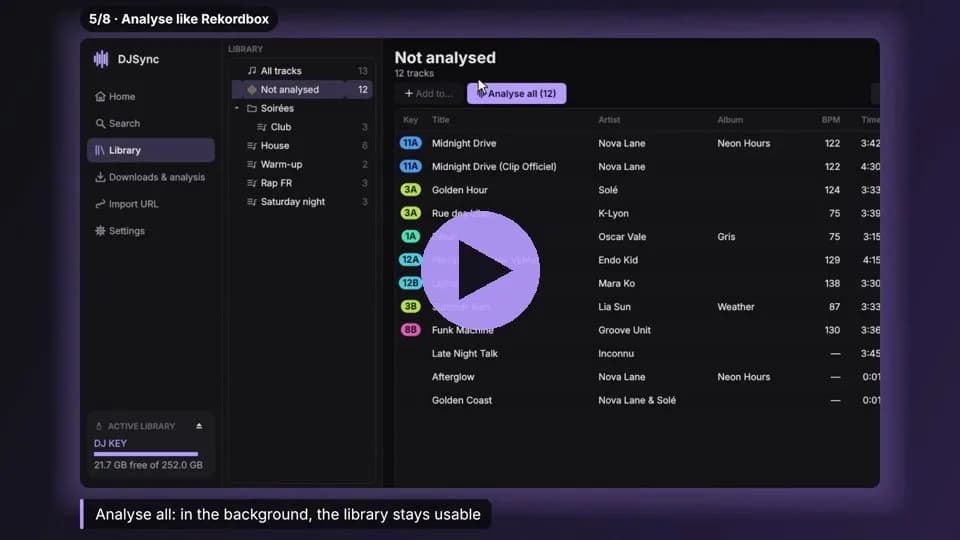Click the Neon Hours album for Afterglow

(x=744, y=377)
